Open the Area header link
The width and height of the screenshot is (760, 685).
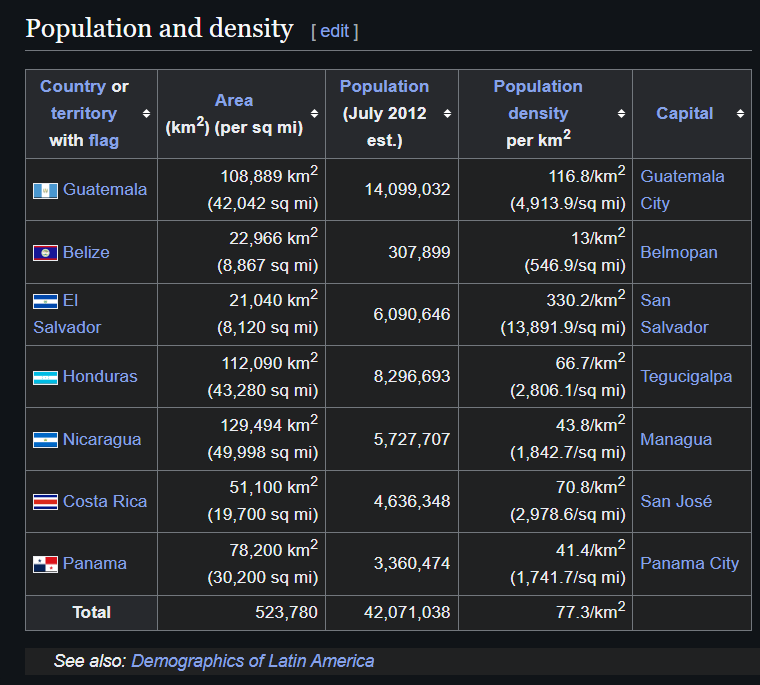coord(234,100)
